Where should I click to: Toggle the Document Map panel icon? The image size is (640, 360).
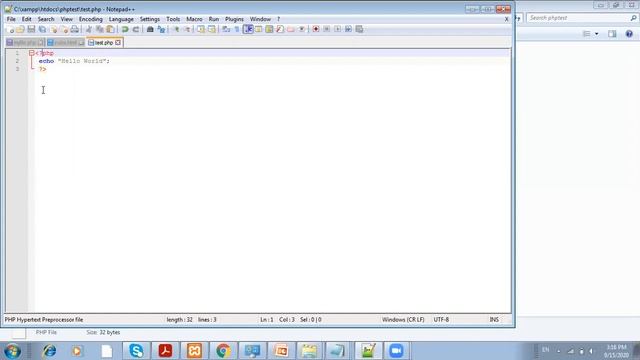269,29
